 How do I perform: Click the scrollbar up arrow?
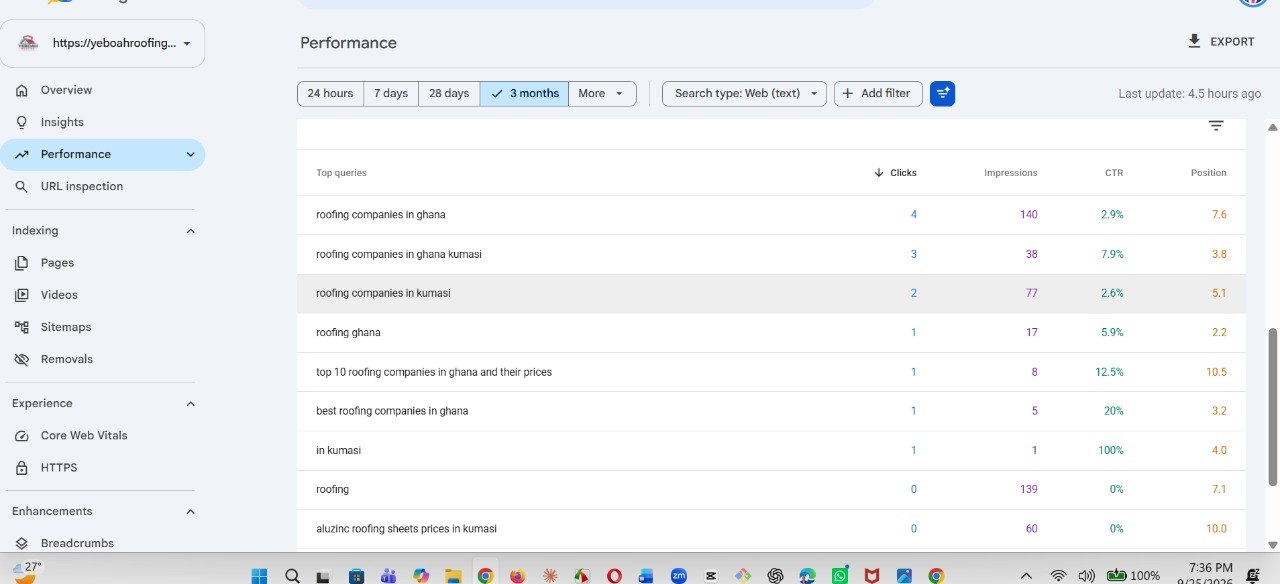(x=1272, y=127)
